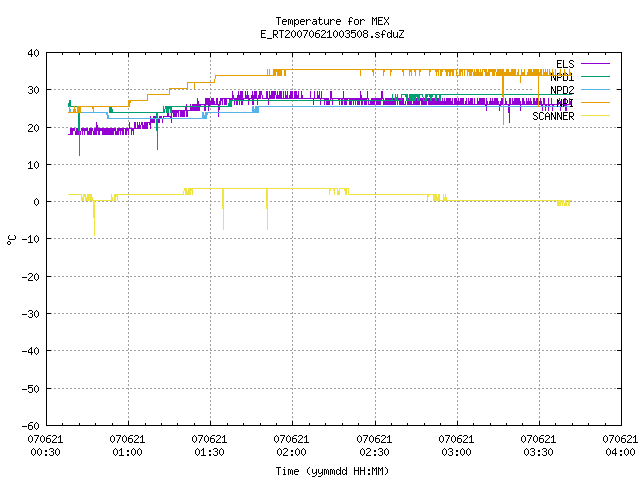Click the x-axis label "070621 02:00"
Screen dimensions: 640x480
291,446
